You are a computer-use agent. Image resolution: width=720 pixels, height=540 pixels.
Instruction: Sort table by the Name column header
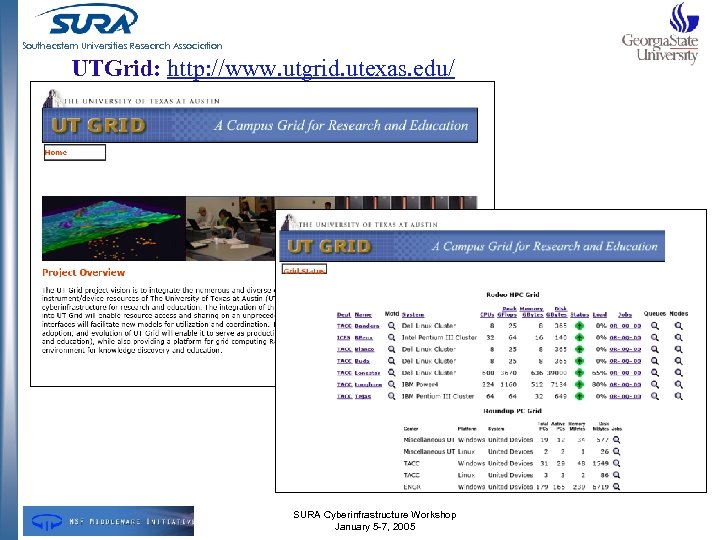pyautogui.click(x=363, y=315)
